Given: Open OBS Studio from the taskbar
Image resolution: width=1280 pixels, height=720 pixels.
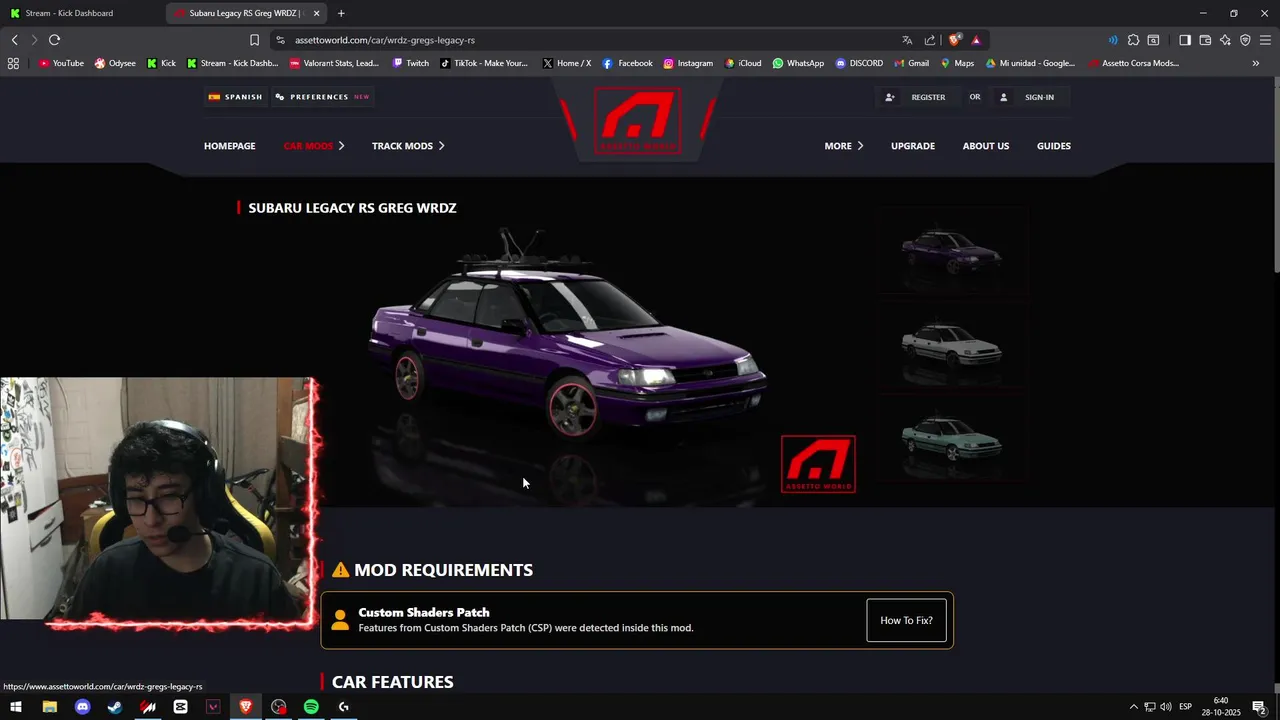Looking at the screenshot, I should 278,707.
